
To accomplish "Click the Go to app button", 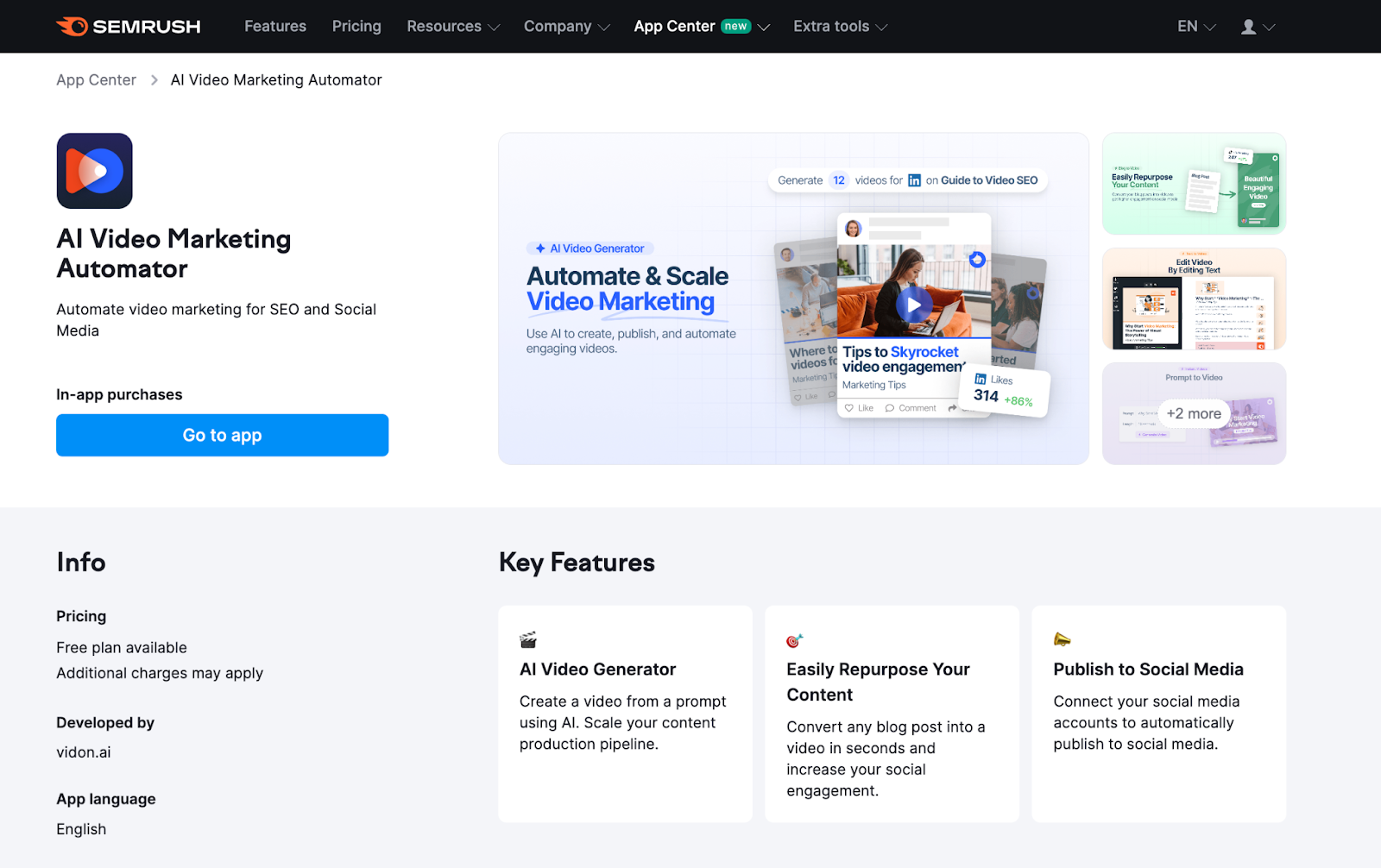I will tap(222, 435).
